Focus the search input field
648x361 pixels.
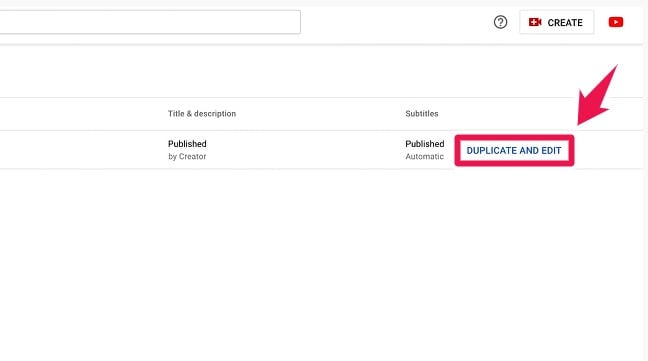point(150,22)
